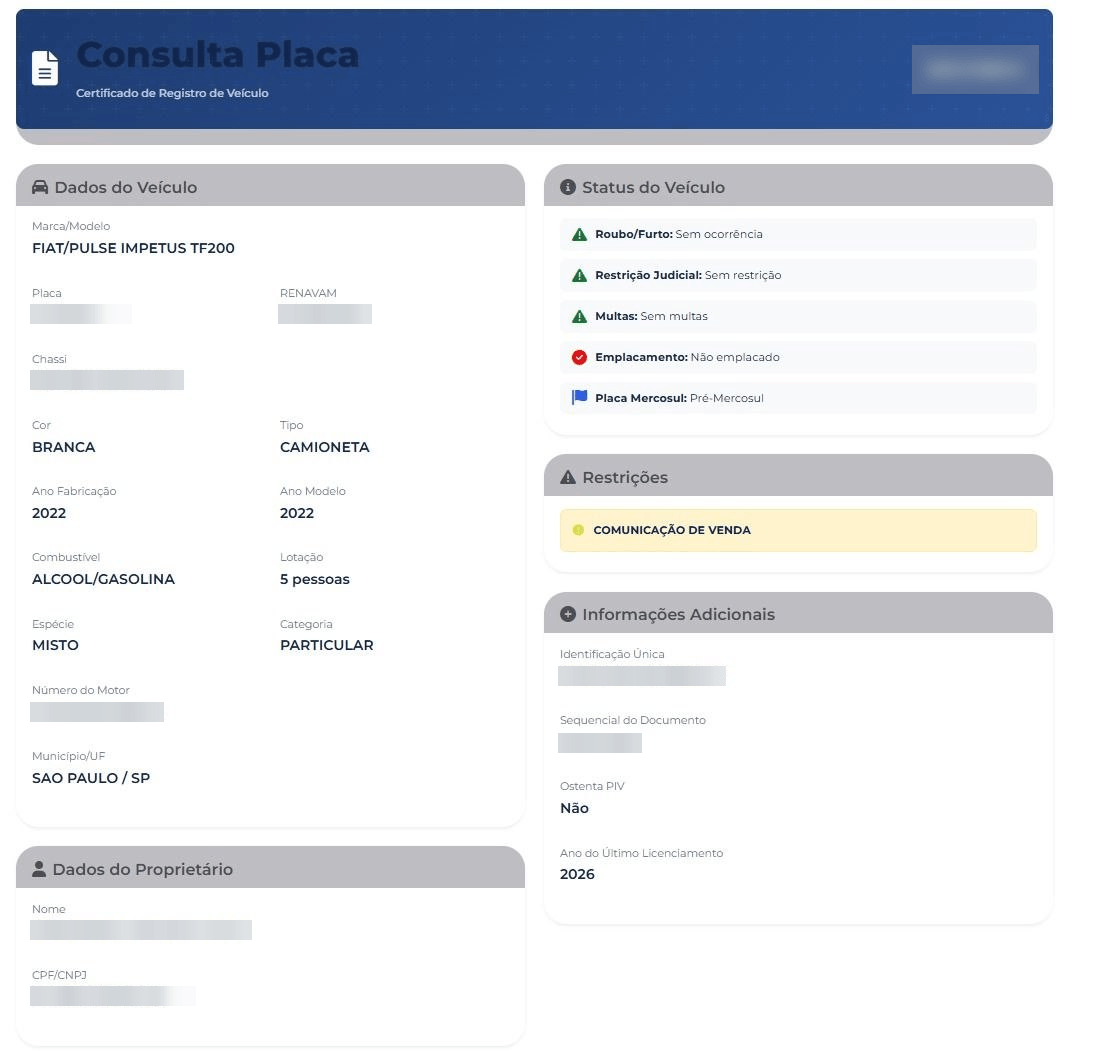This screenshot has width=1103, height=1051.
Task: Click the green warning icon for Multas
Action: [580, 317]
